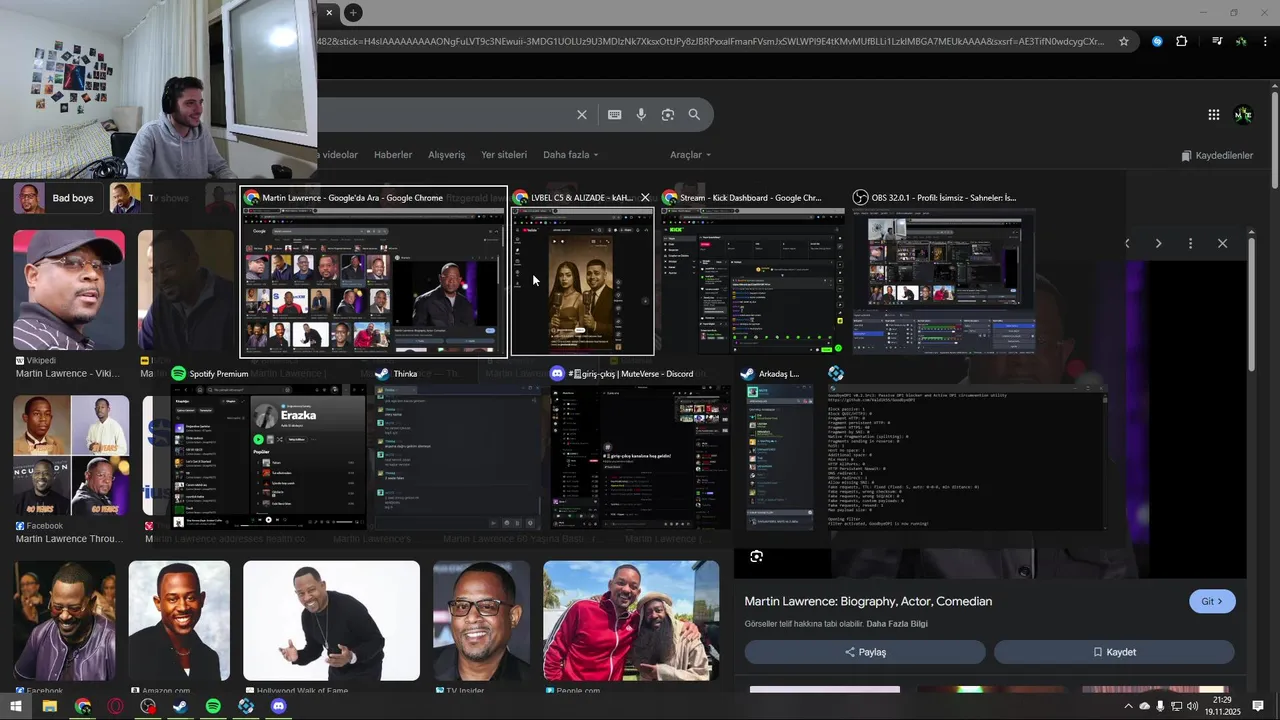Screen dimensions: 1280x720
Task: Open OBS from the taskbar
Action: coord(148,707)
